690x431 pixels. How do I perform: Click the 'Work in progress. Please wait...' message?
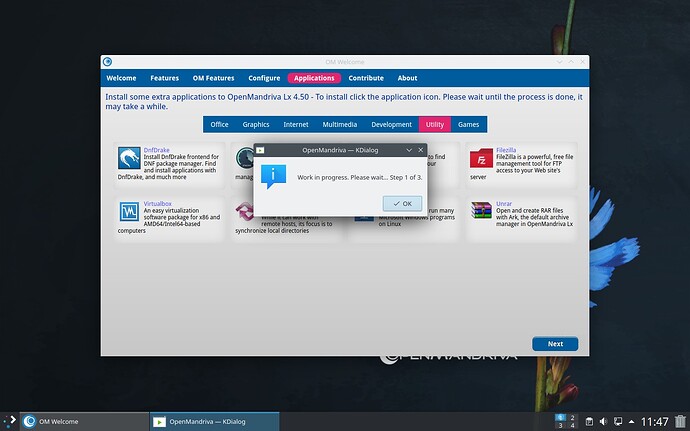point(360,177)
